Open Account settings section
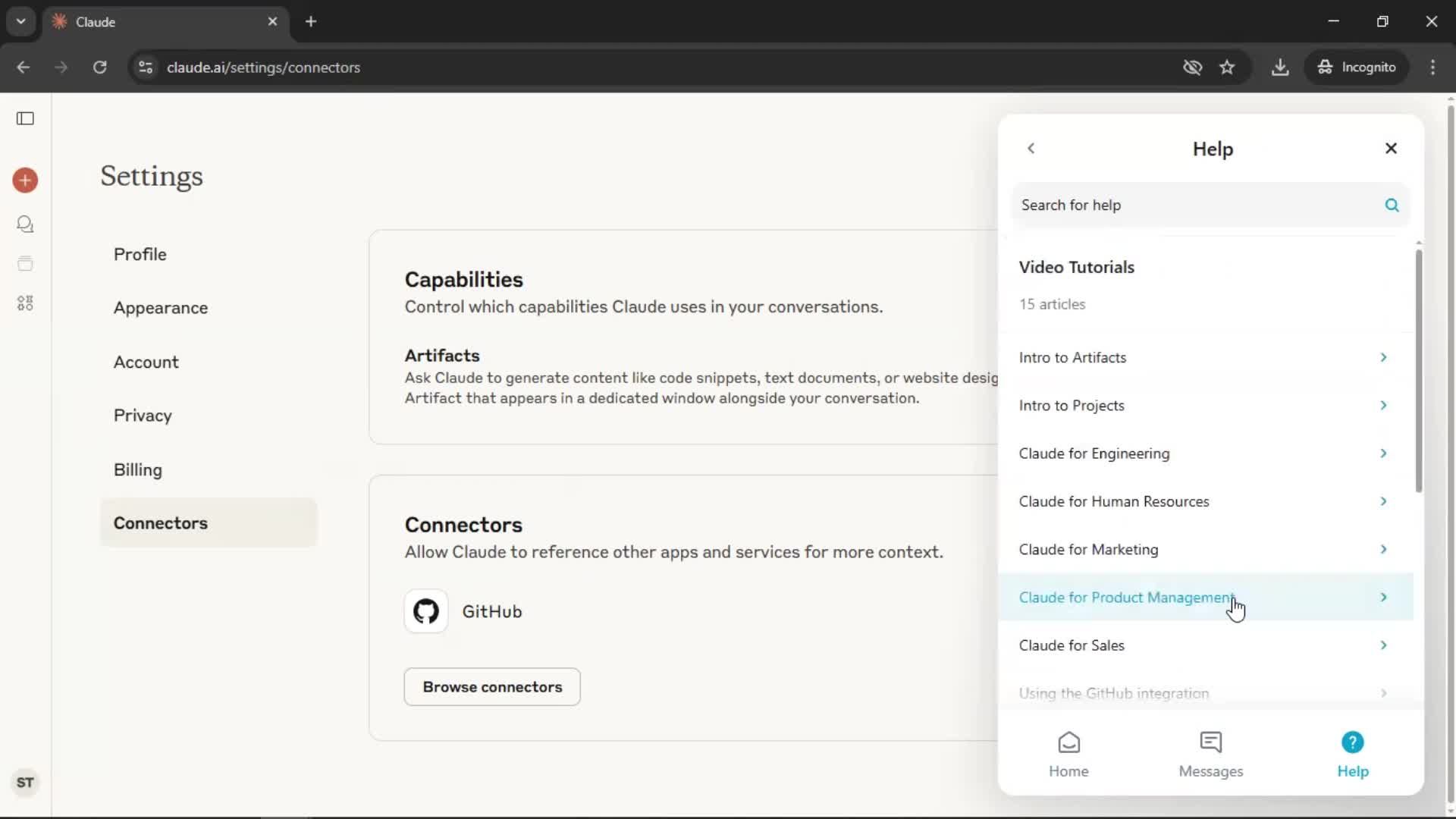 point(209,362)
